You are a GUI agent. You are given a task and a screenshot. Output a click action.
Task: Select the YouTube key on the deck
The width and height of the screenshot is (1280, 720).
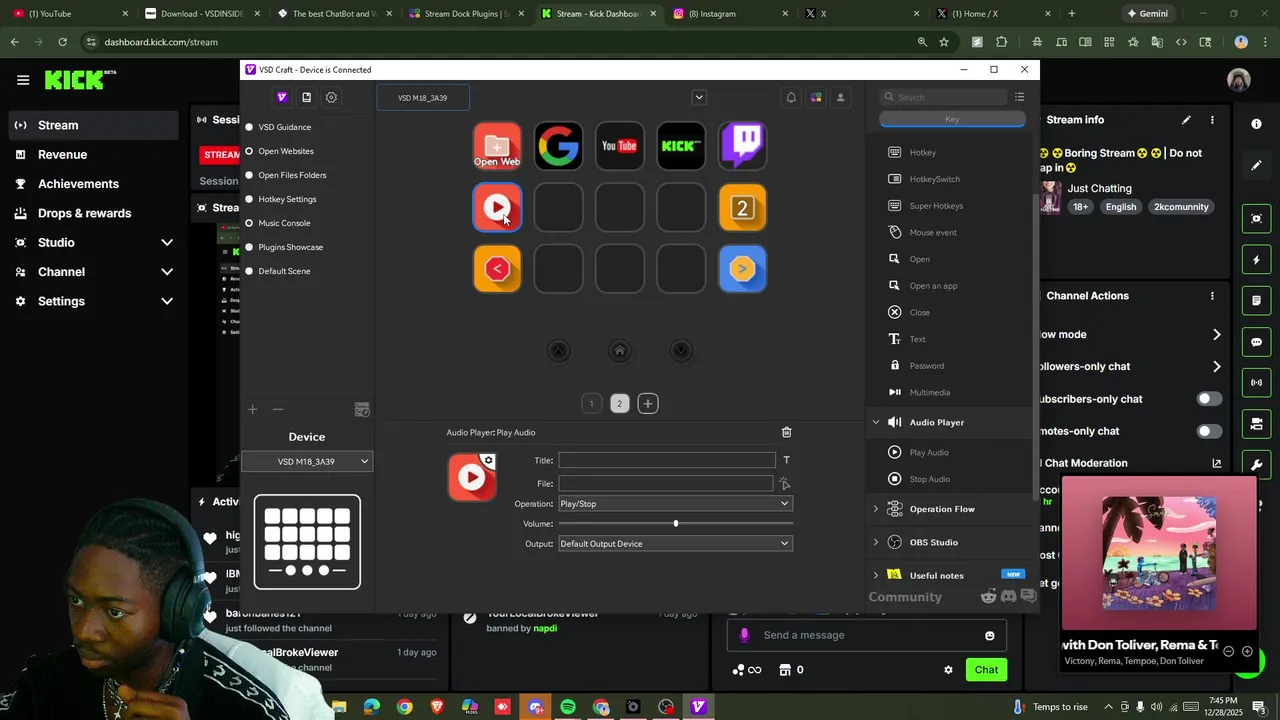point(619,146)
